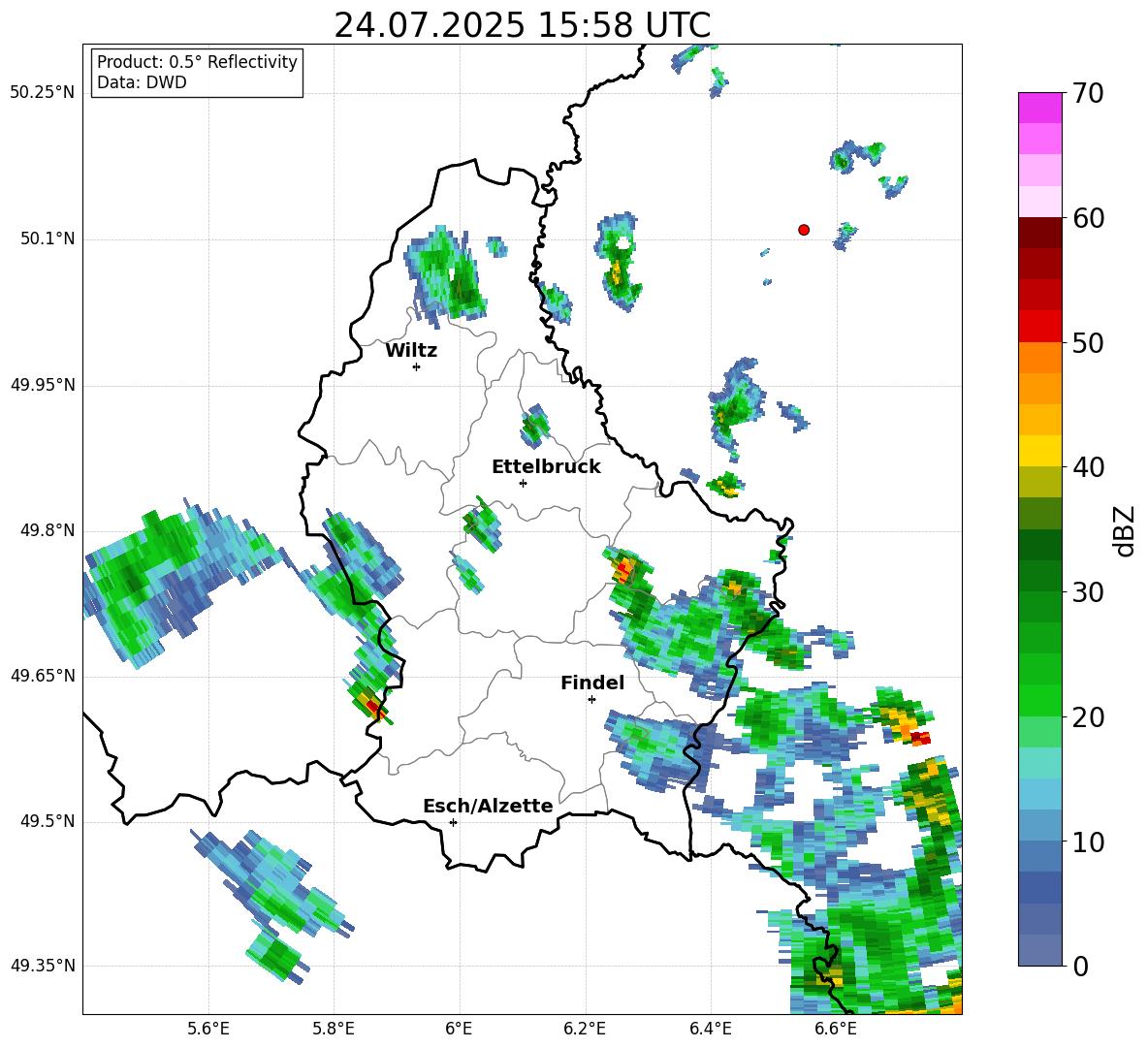Image resolution: width=1148 pixels, height=1048 pixels.
Task: Click the colorbar tick label 60
Action: pyautogui.click(x=1087, y=218)
